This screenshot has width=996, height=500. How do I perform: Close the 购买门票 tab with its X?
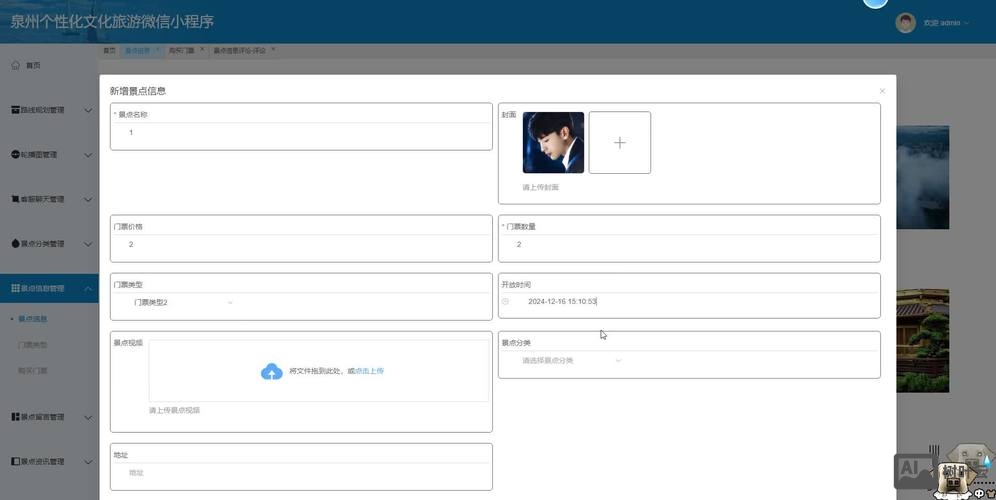point(202,49)
